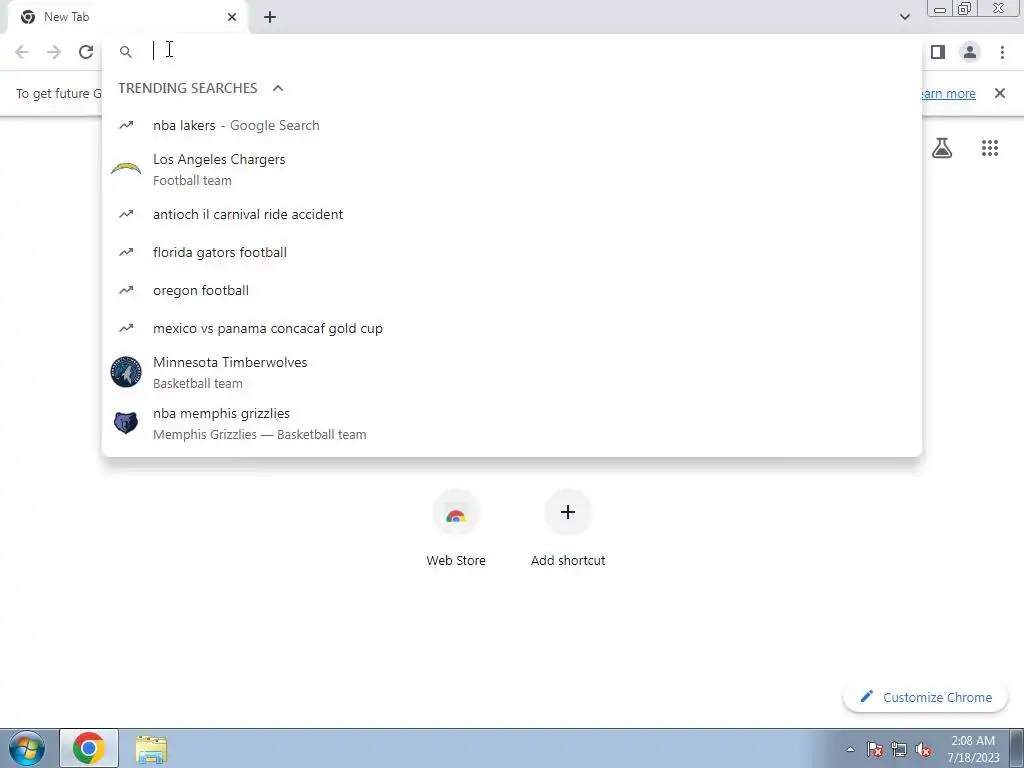Viewport: 1024px width, 768px height.
Task: Select Minnesota Timberwolves suggestion
Action: click(x=512, y=372)
